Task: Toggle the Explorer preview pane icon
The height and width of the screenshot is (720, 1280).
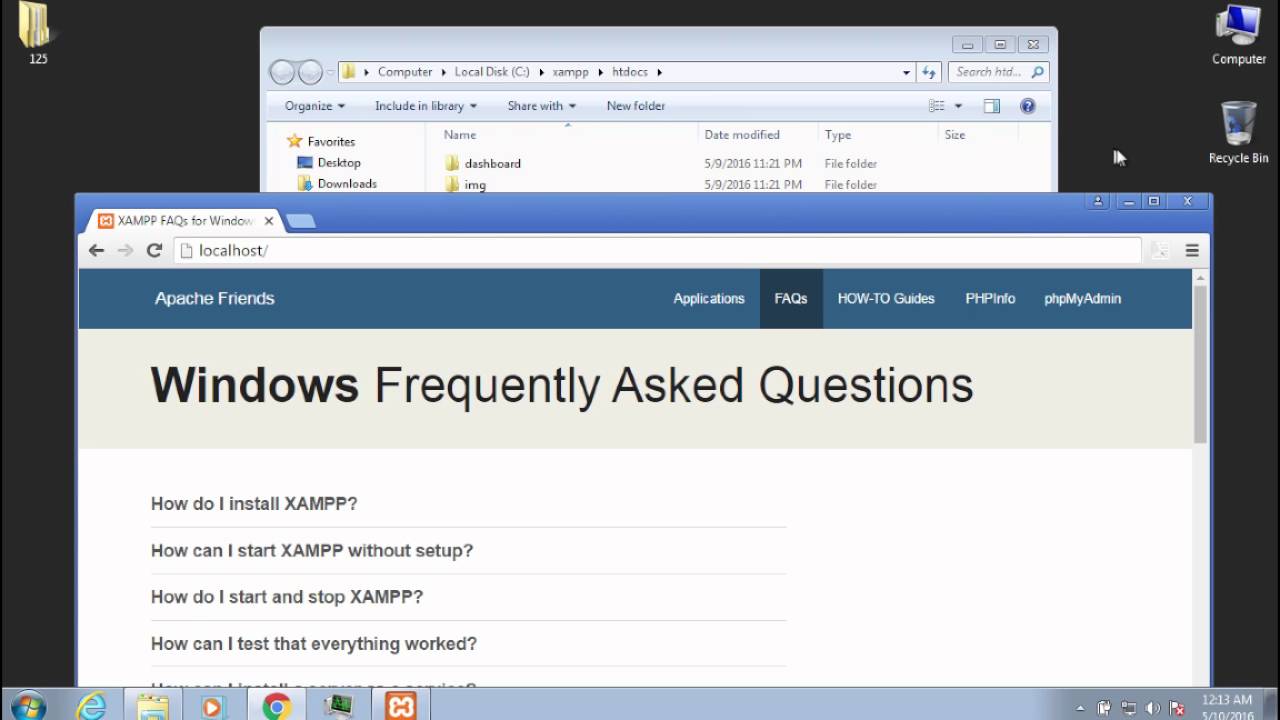Action: tap(991, 106)
